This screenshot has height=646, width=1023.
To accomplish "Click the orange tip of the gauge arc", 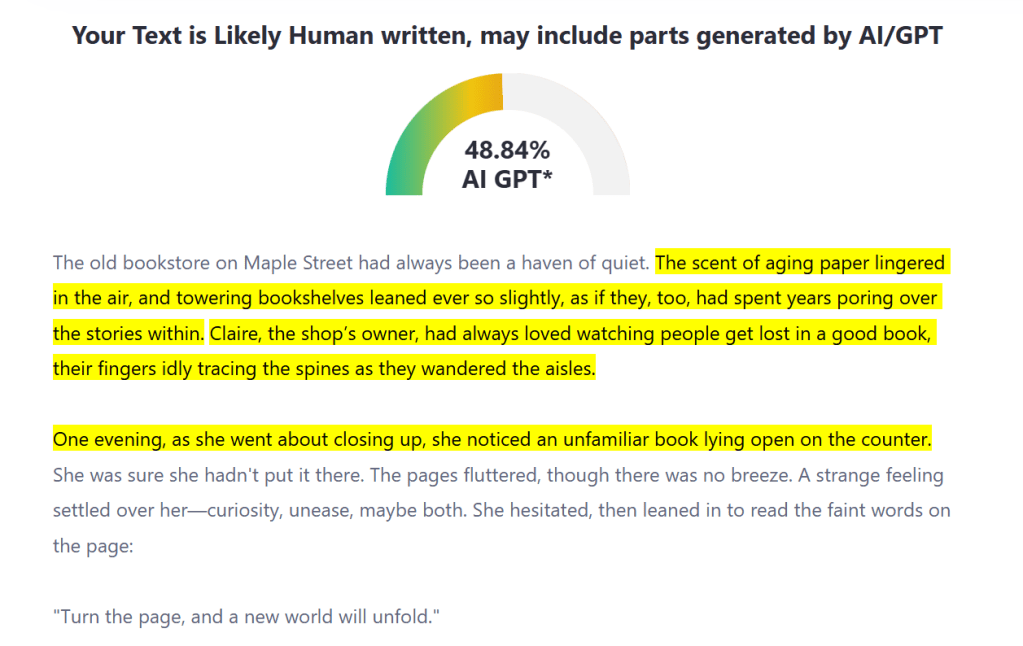I will point(492,92).
